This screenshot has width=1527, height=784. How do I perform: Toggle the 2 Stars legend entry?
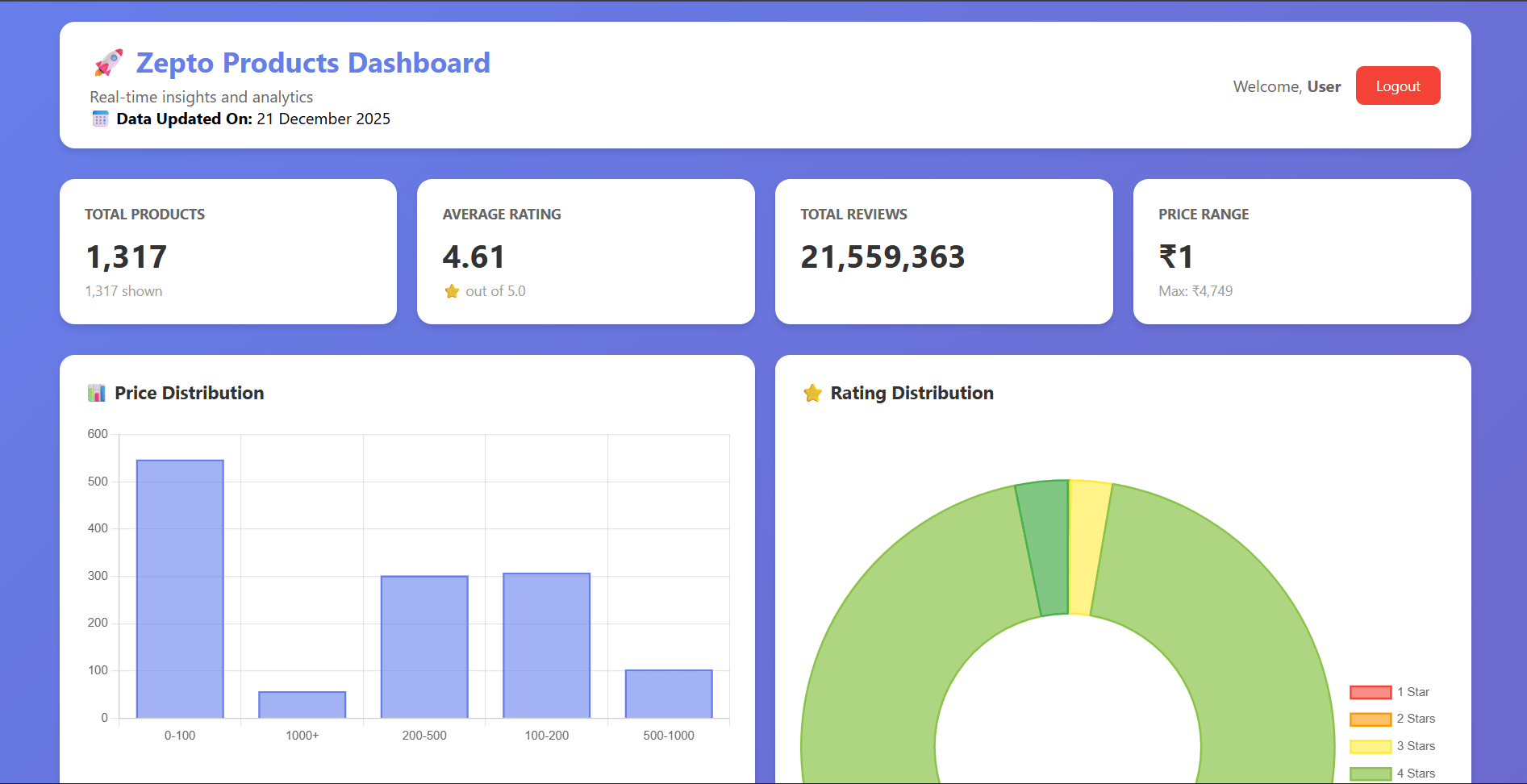pyautogui.click(x=1391, y=719)
